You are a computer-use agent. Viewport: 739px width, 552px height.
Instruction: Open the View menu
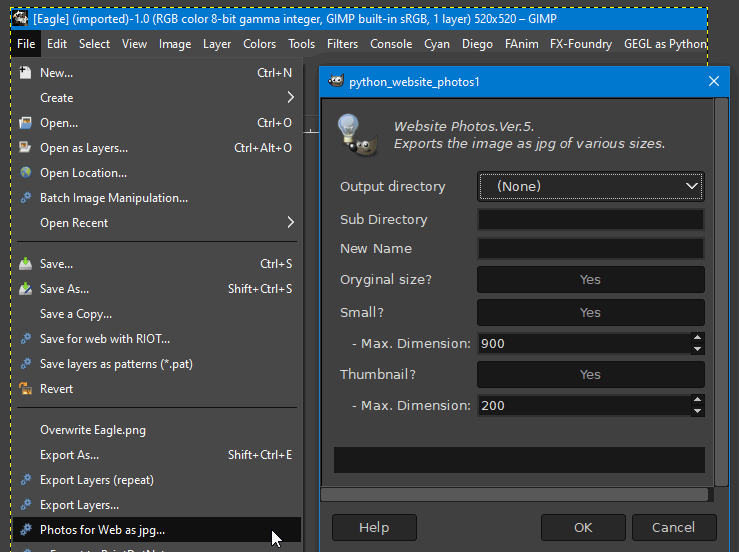pyautogui.click(x=134, y=44)
